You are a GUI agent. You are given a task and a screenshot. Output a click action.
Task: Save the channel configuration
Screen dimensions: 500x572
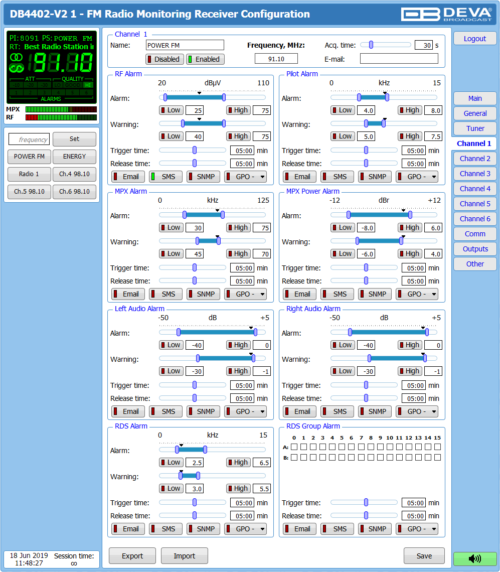coord(424,556)
